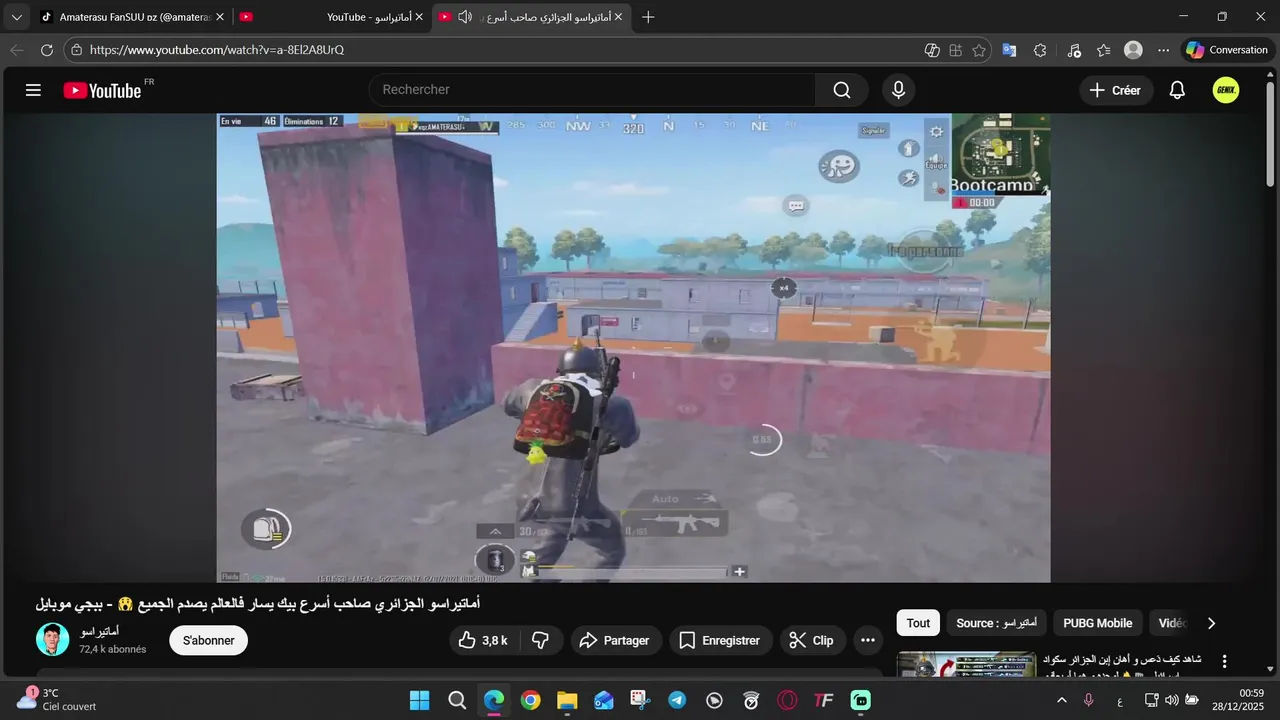
Task: Mute the tab using the speaker icon
Action: click(465, 17)
